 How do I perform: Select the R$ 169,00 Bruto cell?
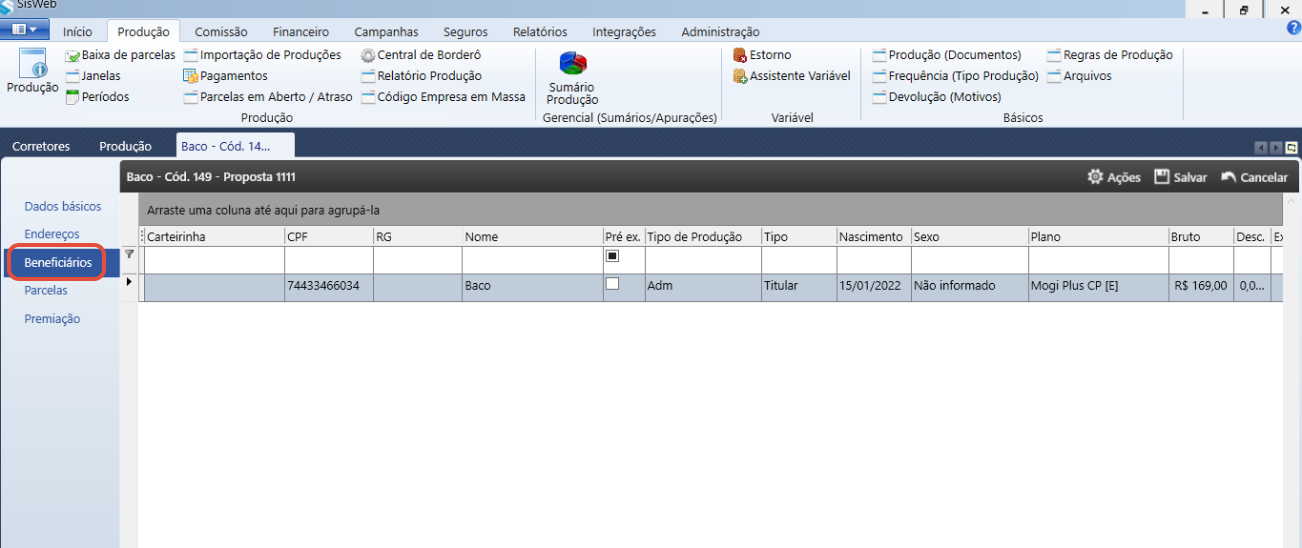(1200, 287)
